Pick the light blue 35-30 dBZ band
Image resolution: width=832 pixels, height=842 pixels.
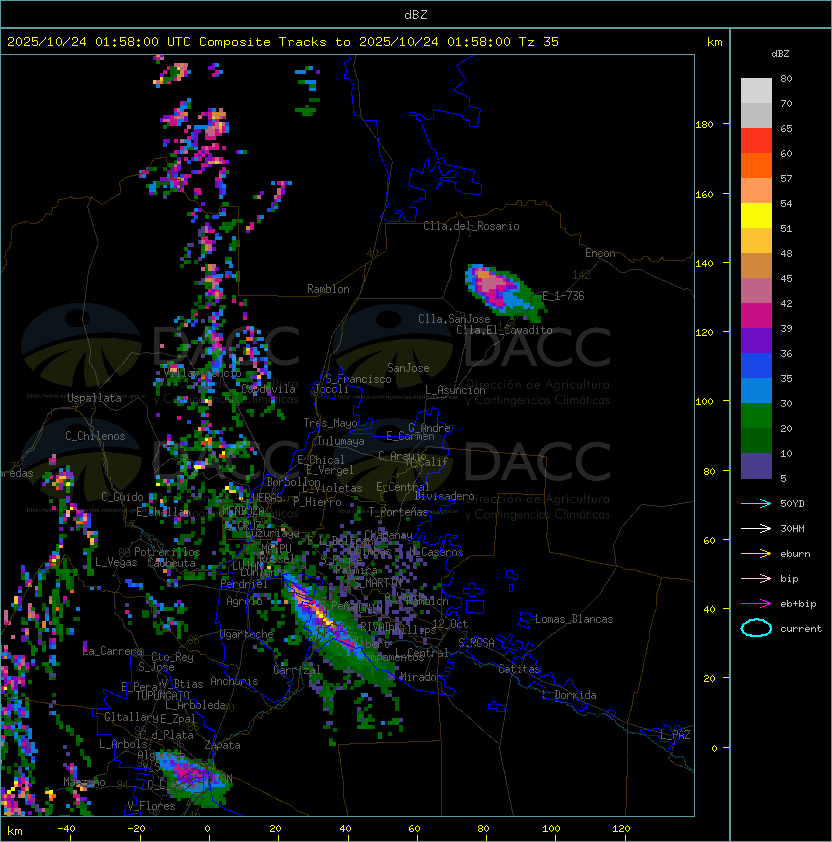point(756,390)
